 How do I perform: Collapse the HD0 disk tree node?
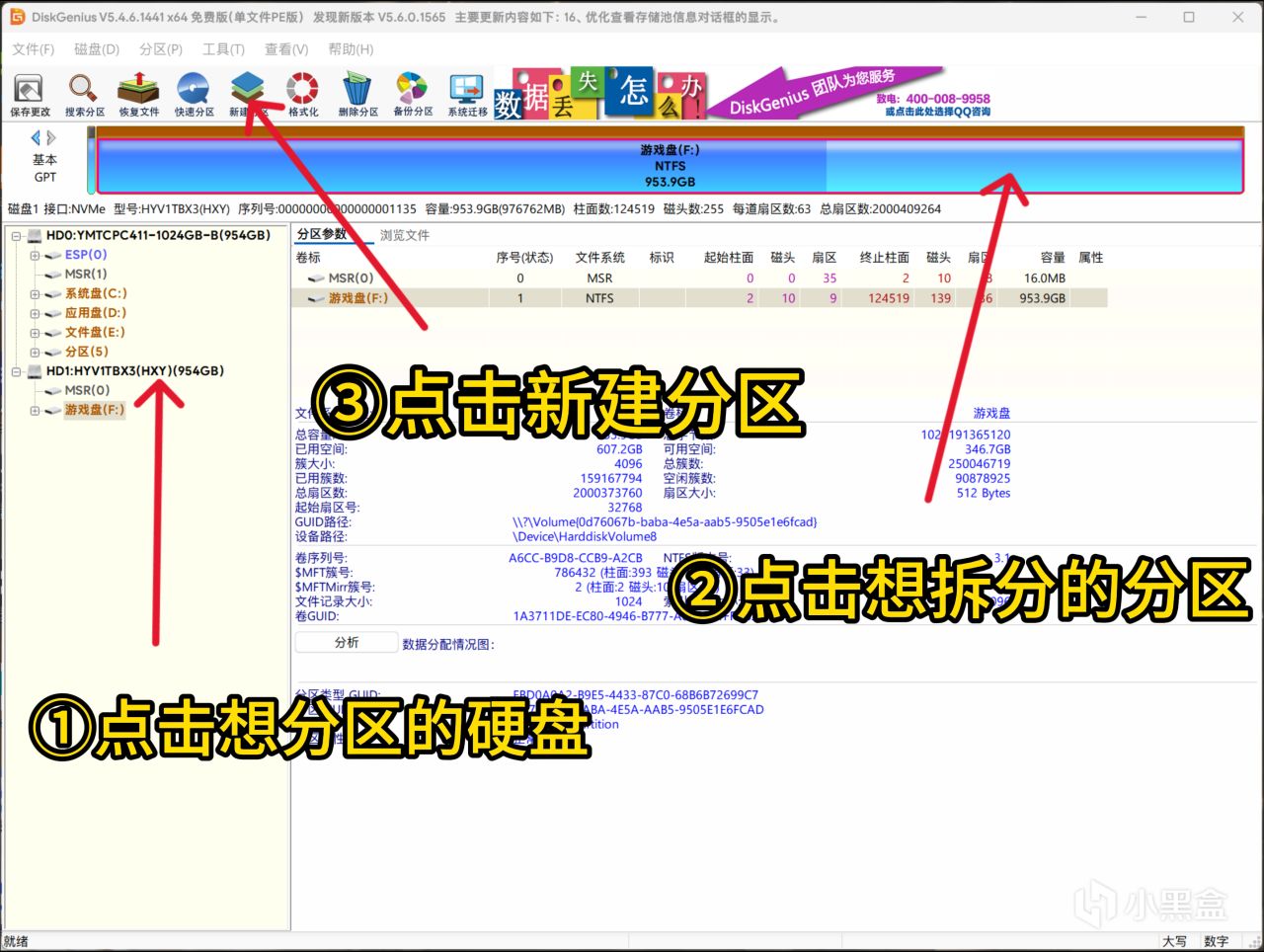click(x=17, y=236)
